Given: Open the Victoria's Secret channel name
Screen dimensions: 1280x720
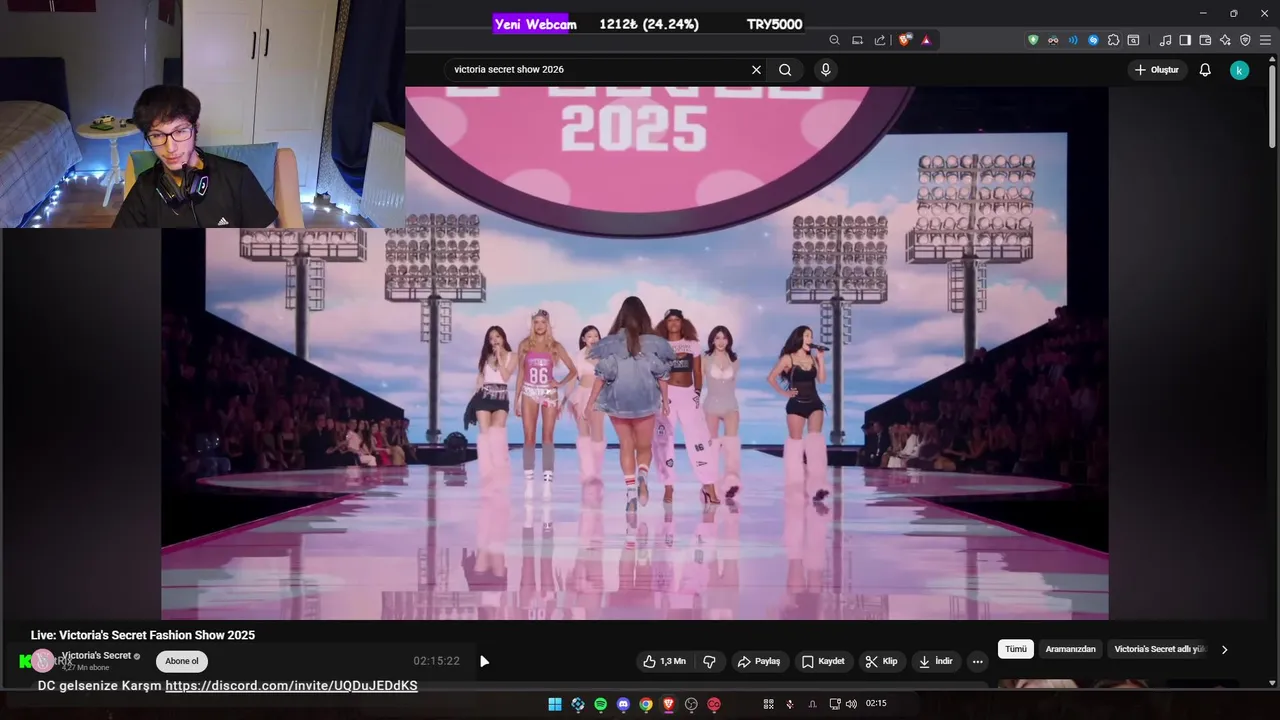Looking at the screenshot, I should (96, 656).
